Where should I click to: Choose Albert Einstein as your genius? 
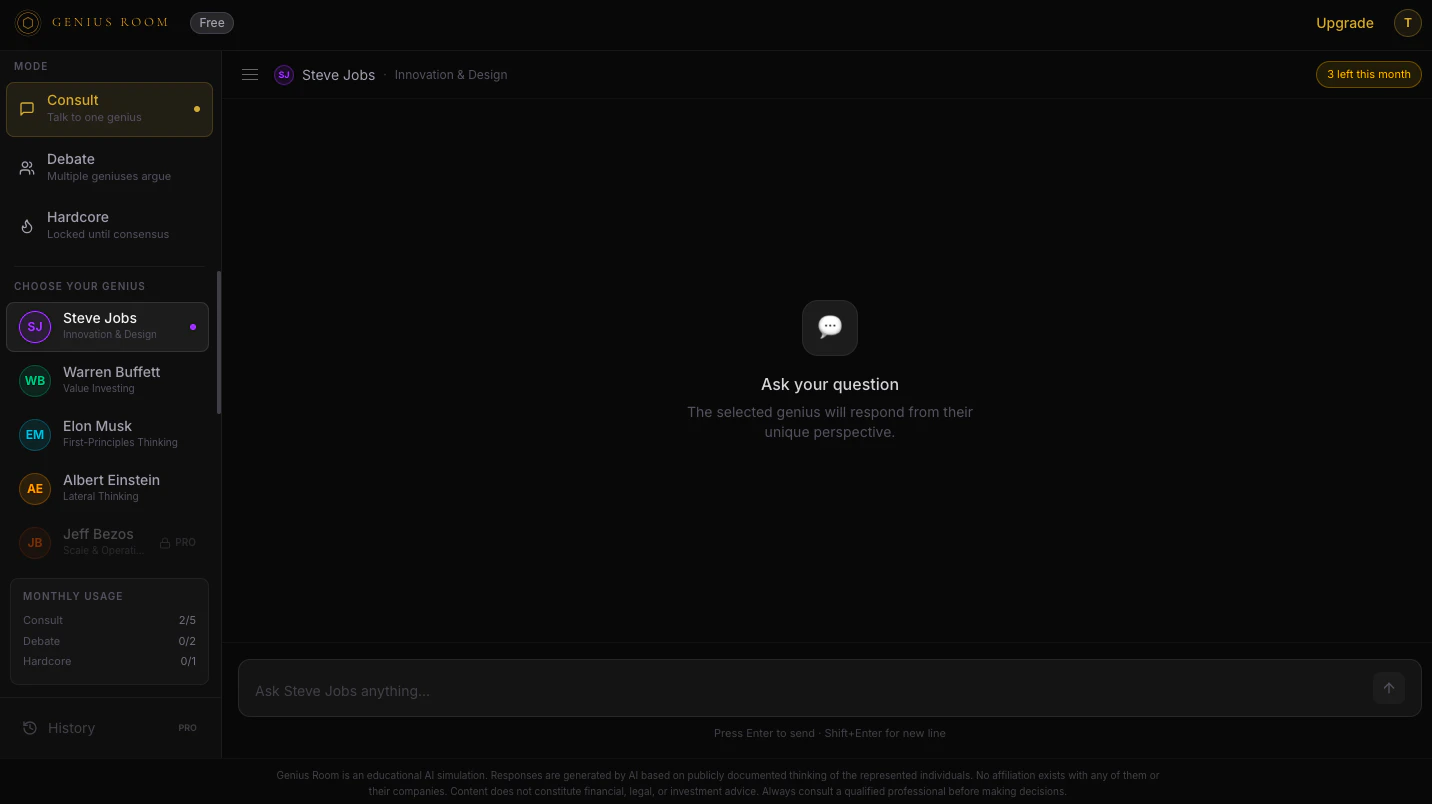(107, 489)
